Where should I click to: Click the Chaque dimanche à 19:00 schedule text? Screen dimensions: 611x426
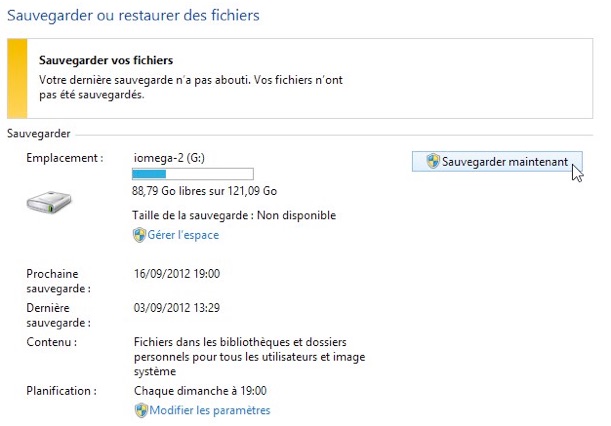click(x=201, y=391)
